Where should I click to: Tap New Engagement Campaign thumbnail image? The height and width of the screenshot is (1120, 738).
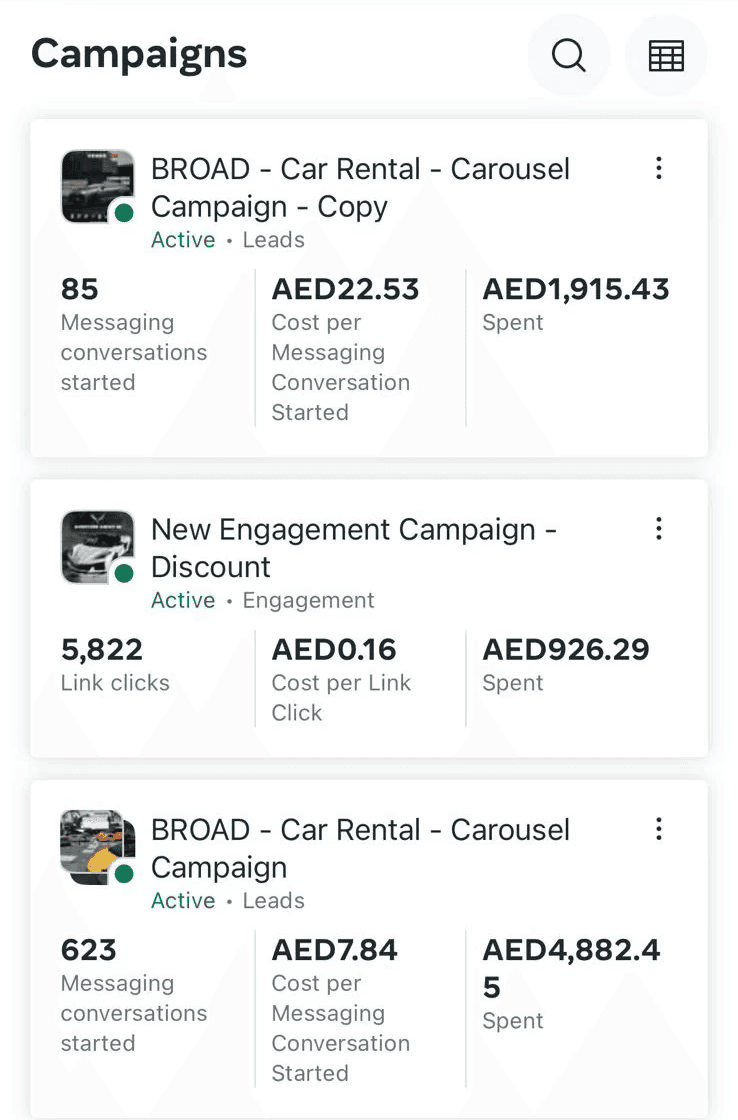[97, 546]
